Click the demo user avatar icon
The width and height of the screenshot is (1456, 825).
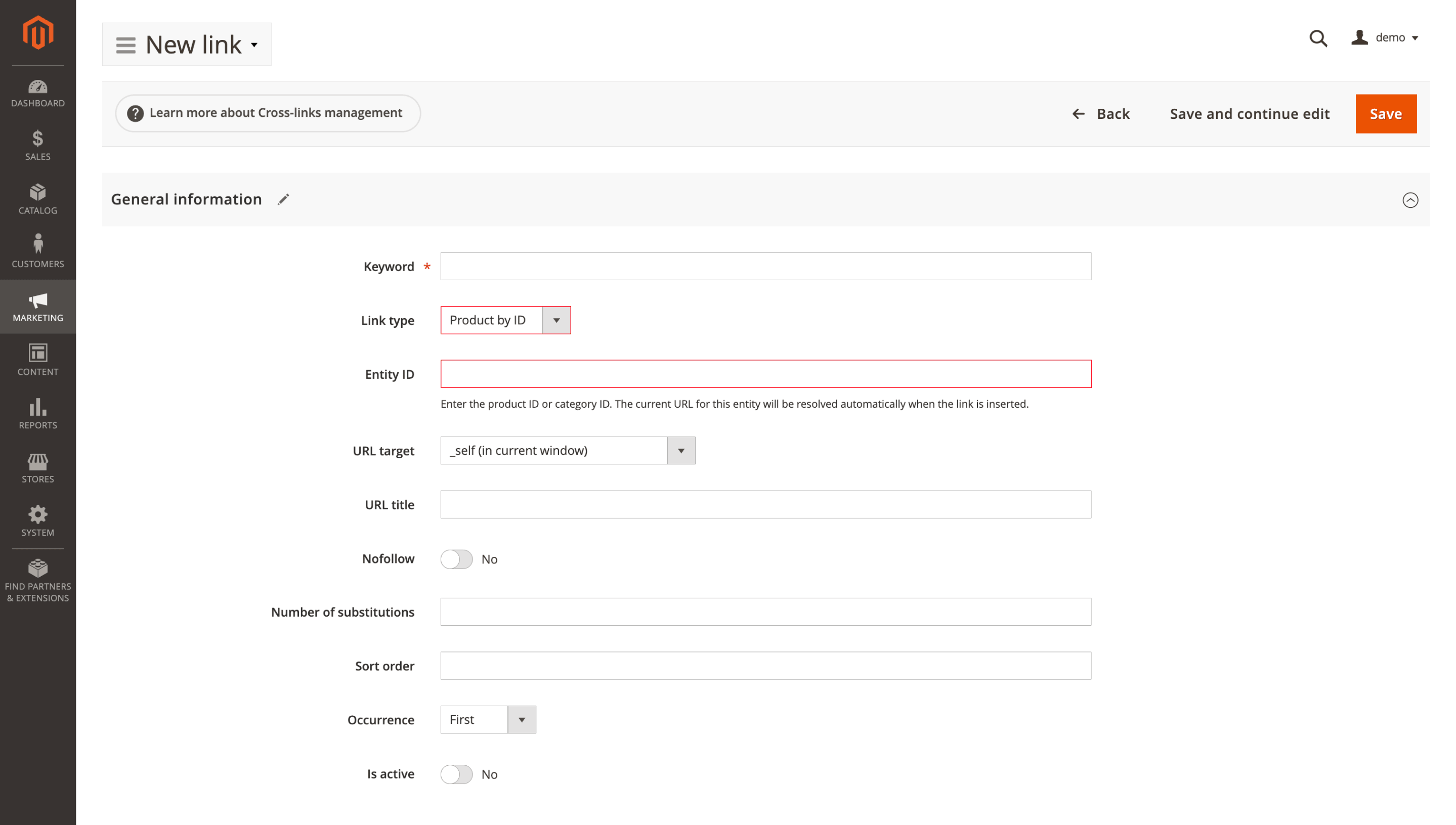pyautogui.click(x=1359, y=37)
